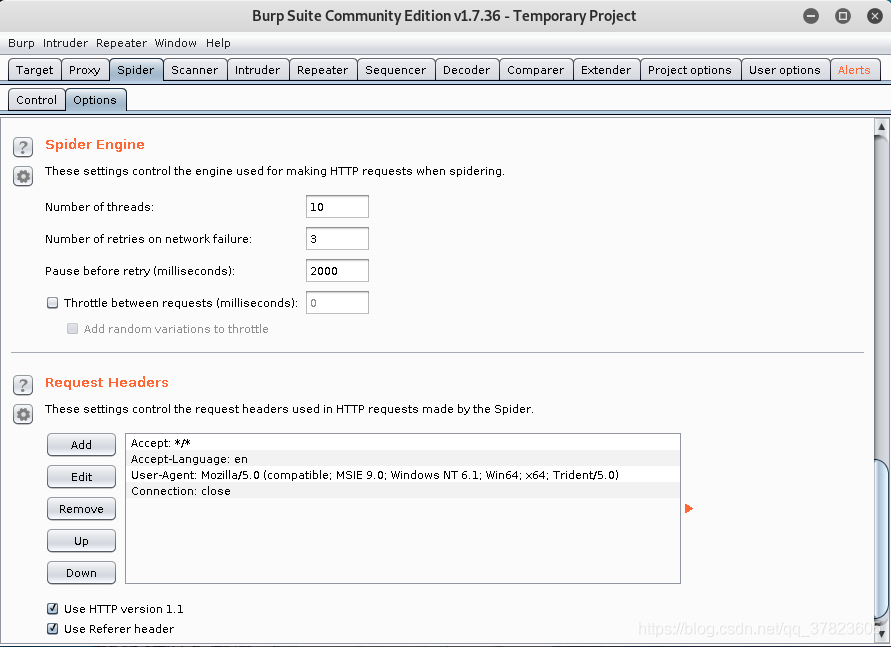This screenshot has width=891, height=647.
Task: Click the Remove header button
Action: (x=81, y=509)
